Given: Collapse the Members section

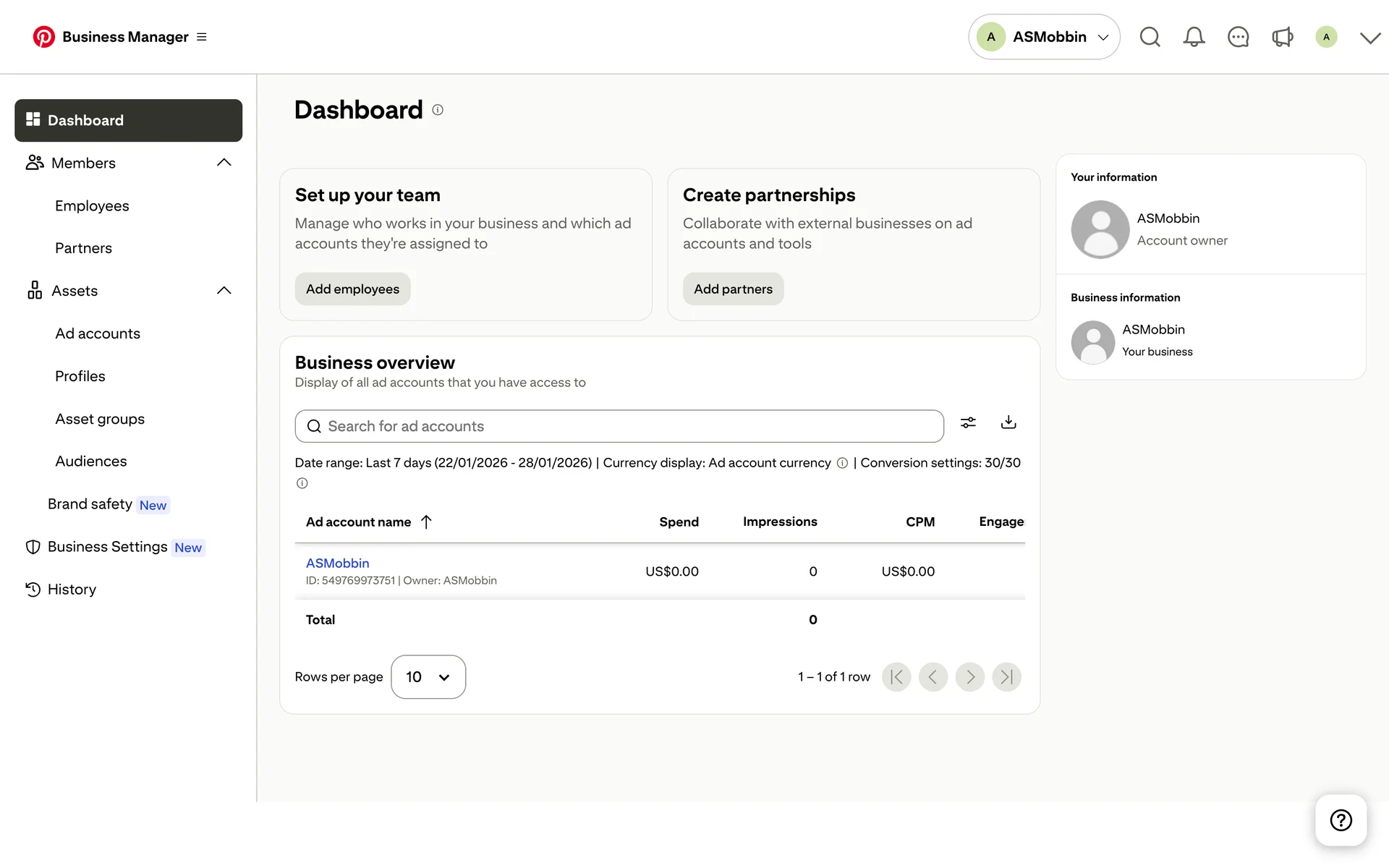Looking at the screenshot, I should click(224, 163).
